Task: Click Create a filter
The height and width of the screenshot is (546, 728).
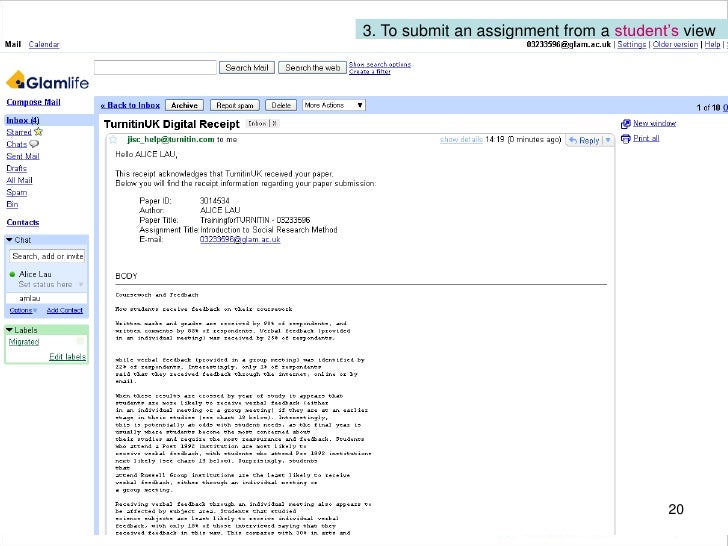Action: click(370, 72)
